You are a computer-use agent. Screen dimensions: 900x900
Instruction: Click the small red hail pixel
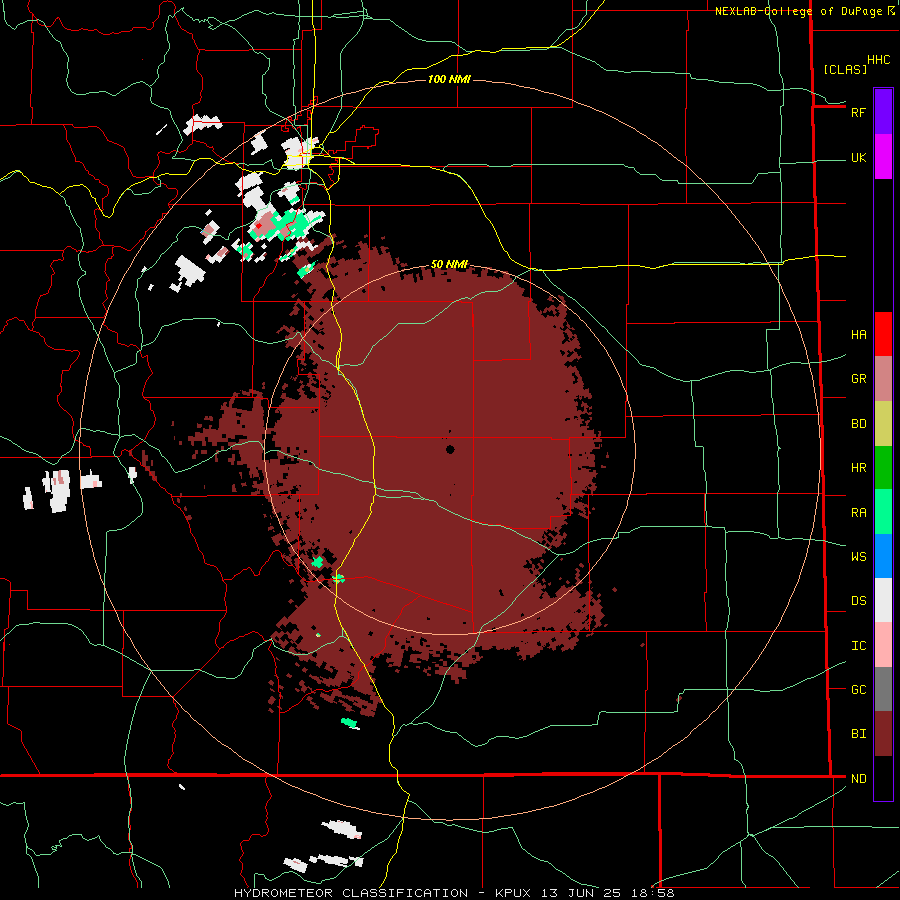[258, 226]
